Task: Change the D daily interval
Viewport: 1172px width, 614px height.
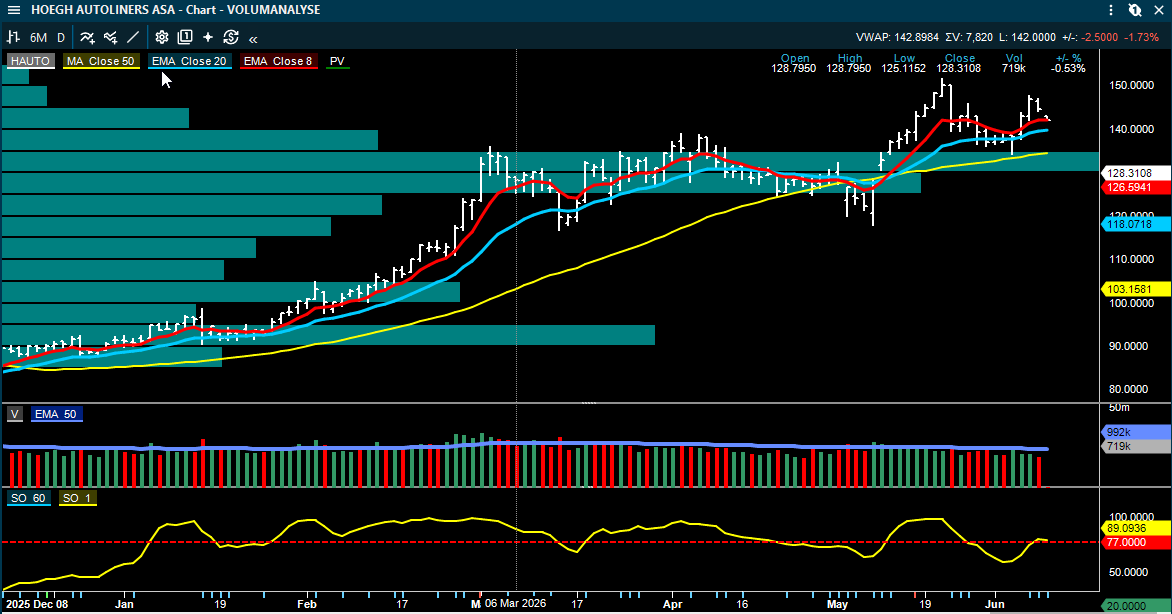Action: [61, 37]
